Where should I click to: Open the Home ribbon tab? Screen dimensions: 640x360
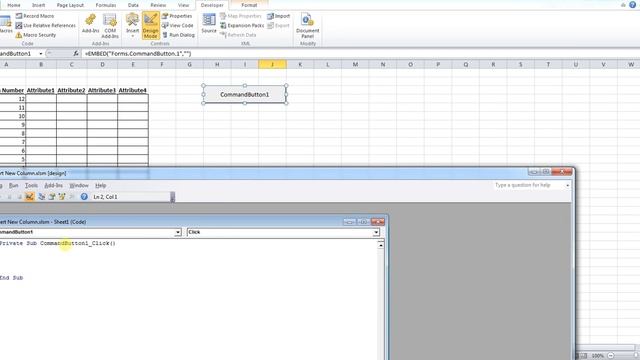coord(13,5)
